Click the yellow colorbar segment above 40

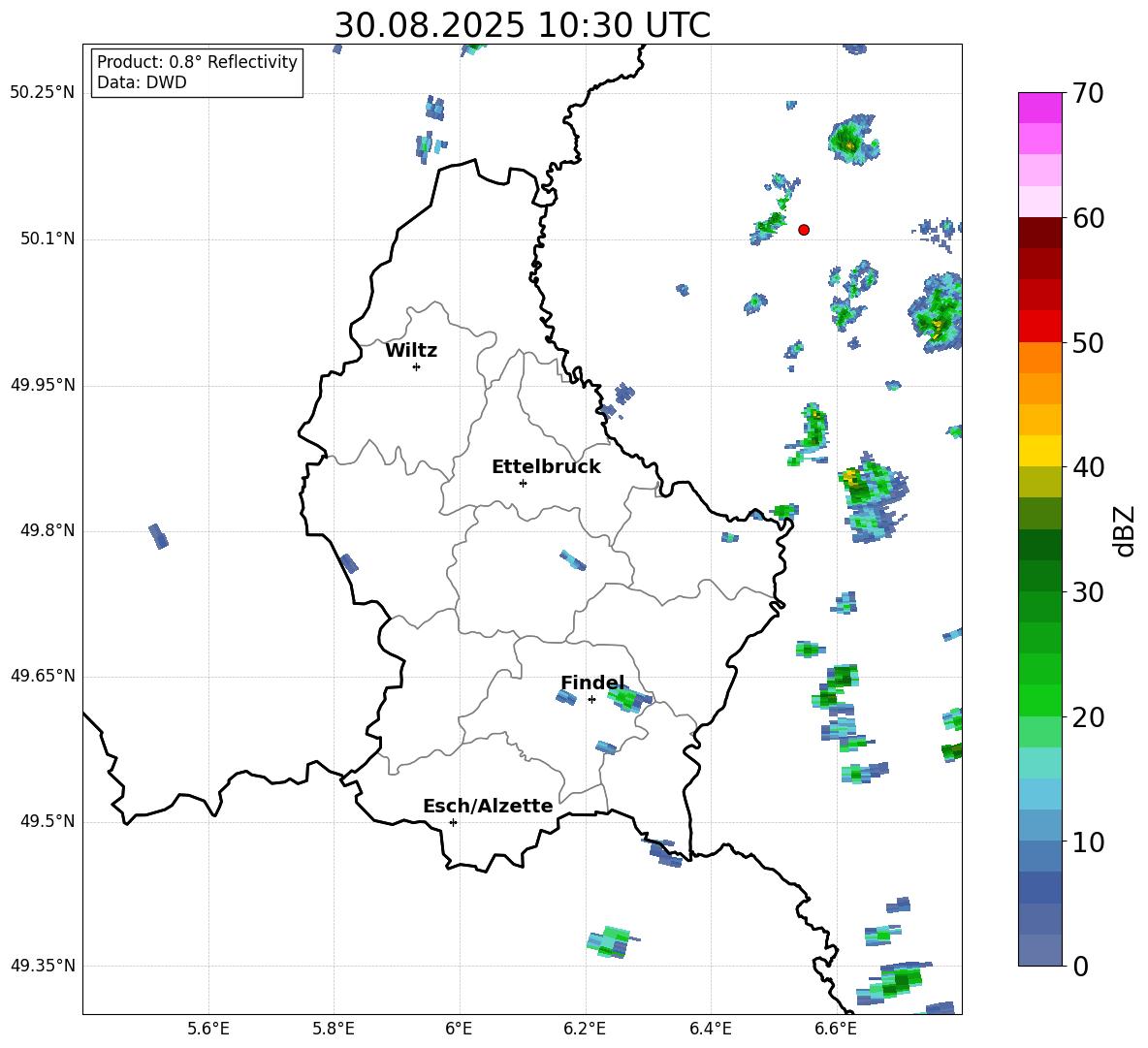1040,452
